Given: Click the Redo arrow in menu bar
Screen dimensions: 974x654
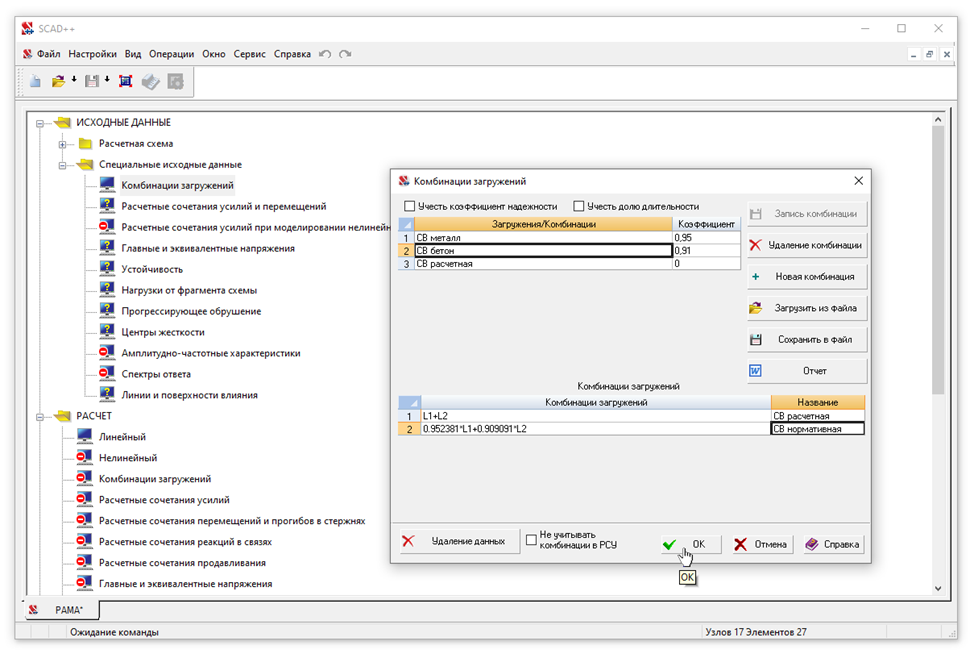Looking at the screenshot, I should pos(345,54).
